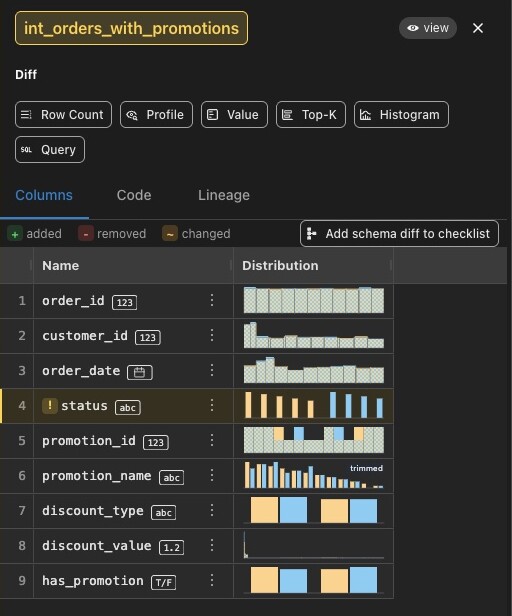Screen dimensions: 512x616
Task: Select the promotion_id column name
Action: coord(89,440)
